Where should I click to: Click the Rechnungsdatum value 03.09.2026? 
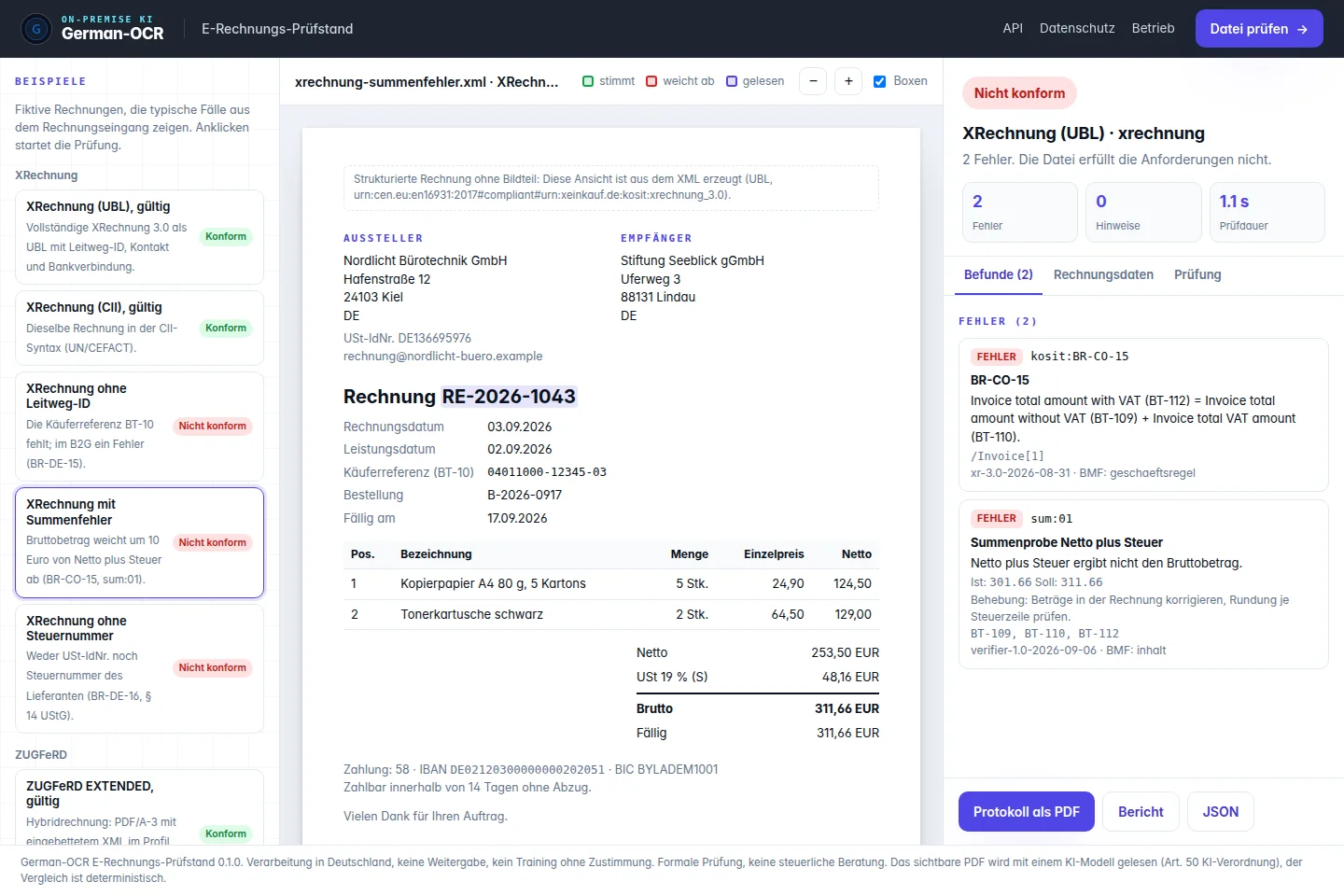point(520,427)
